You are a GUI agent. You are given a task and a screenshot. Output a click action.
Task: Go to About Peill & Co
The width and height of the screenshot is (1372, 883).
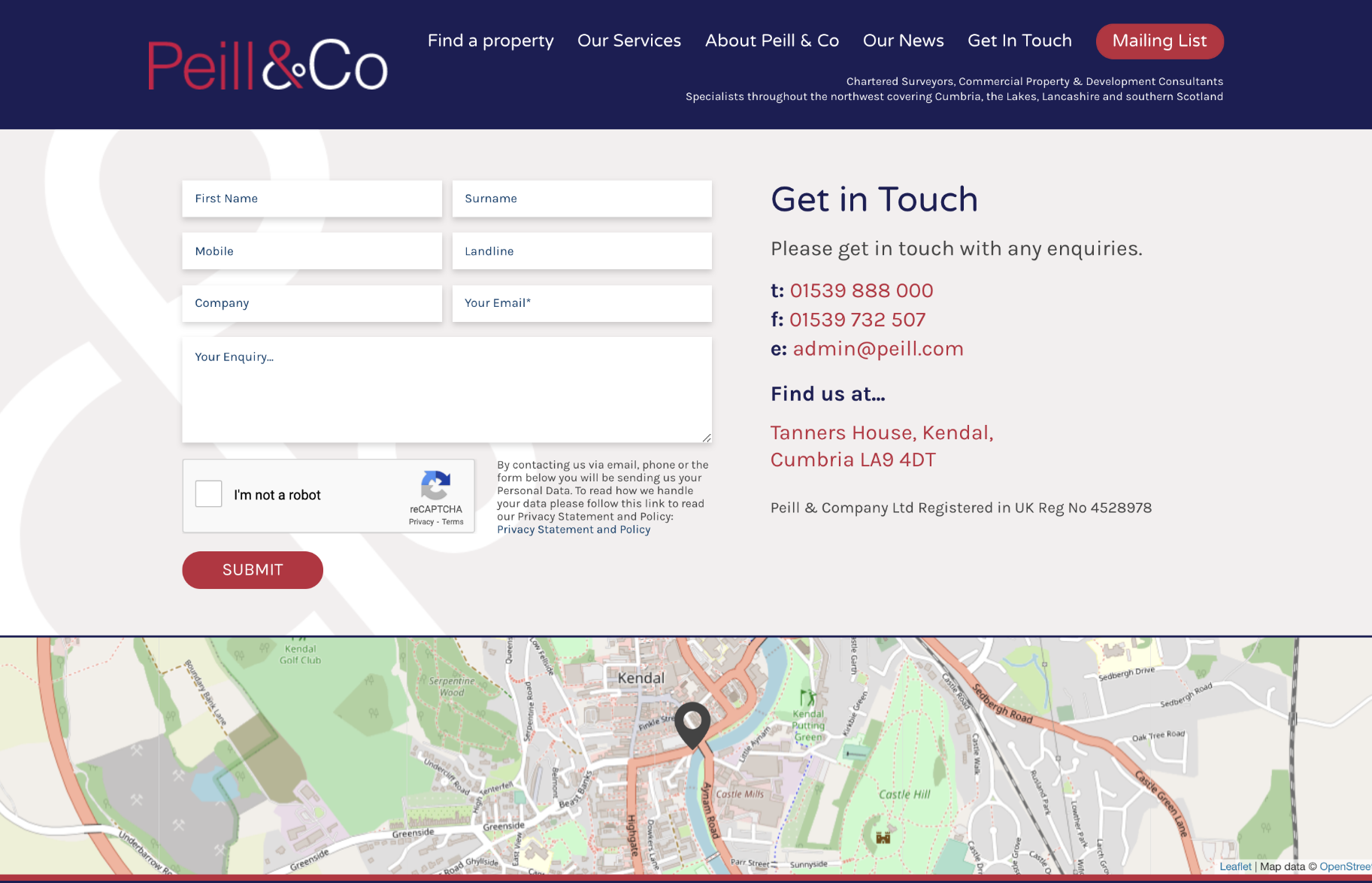tap(772, 41)
